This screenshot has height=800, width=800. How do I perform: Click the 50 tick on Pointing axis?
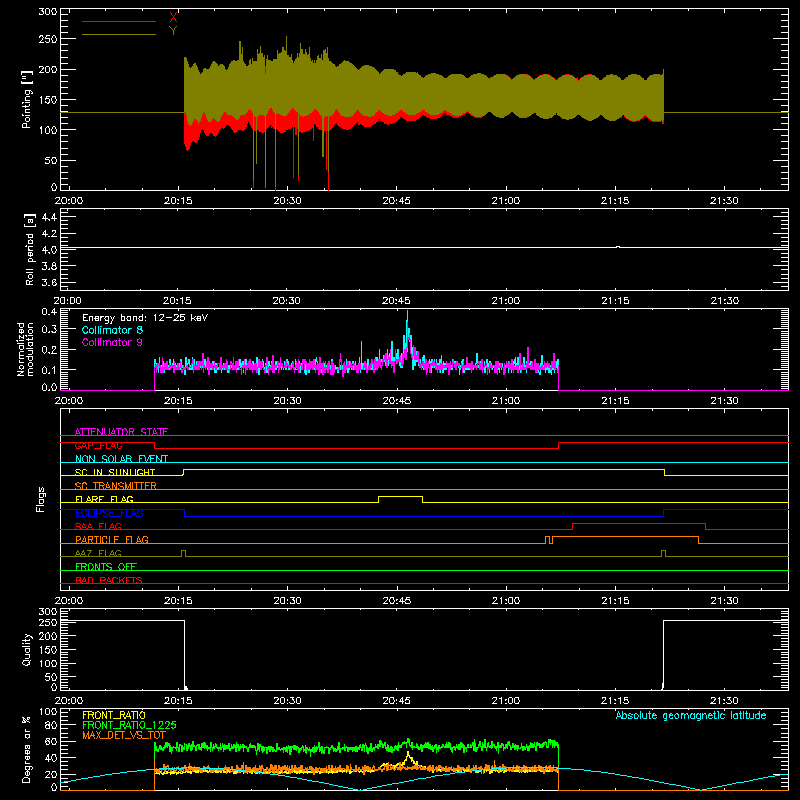[51, 160]
